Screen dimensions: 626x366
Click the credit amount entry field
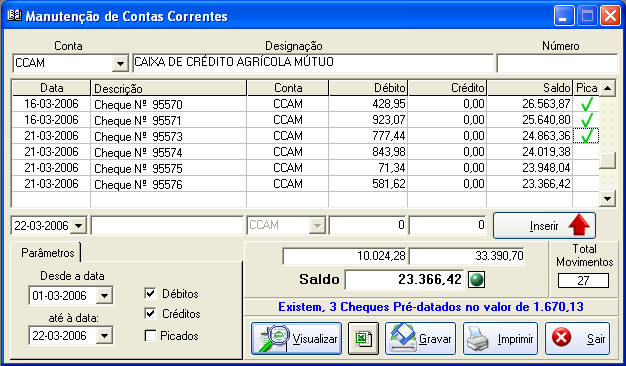click(x=448, y=226)
